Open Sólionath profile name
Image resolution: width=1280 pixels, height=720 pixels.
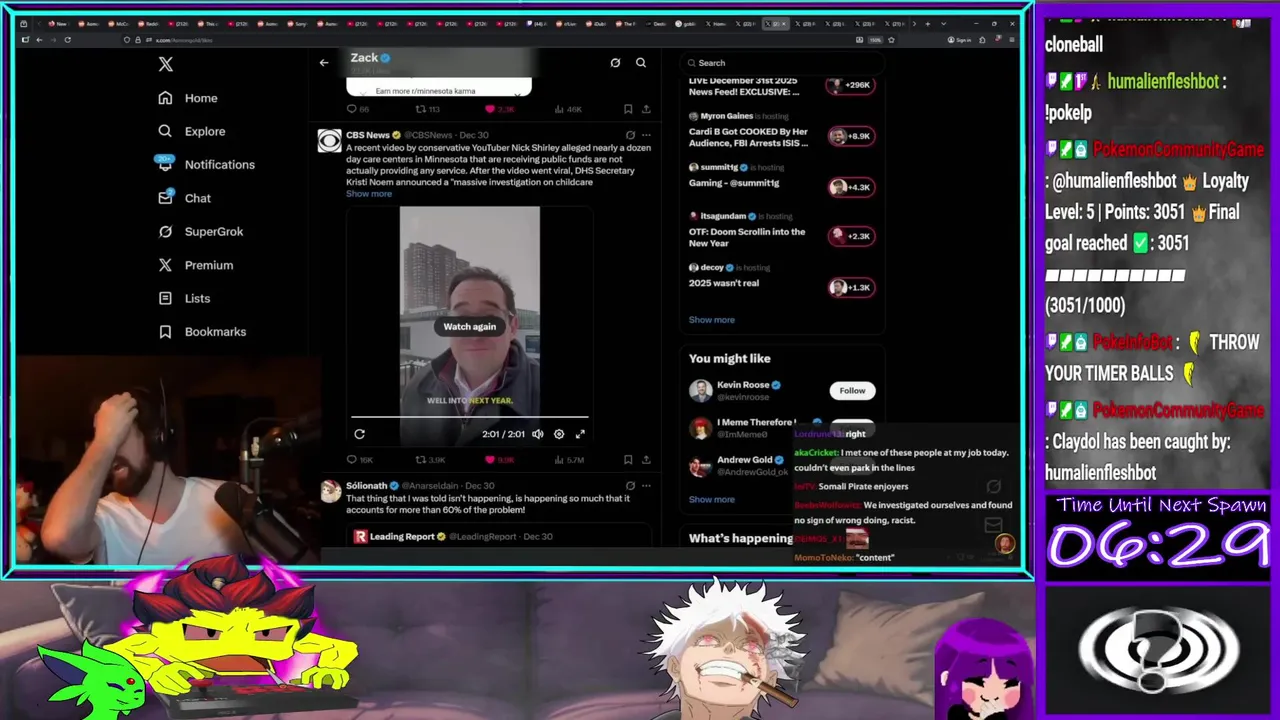click(366, 486)
